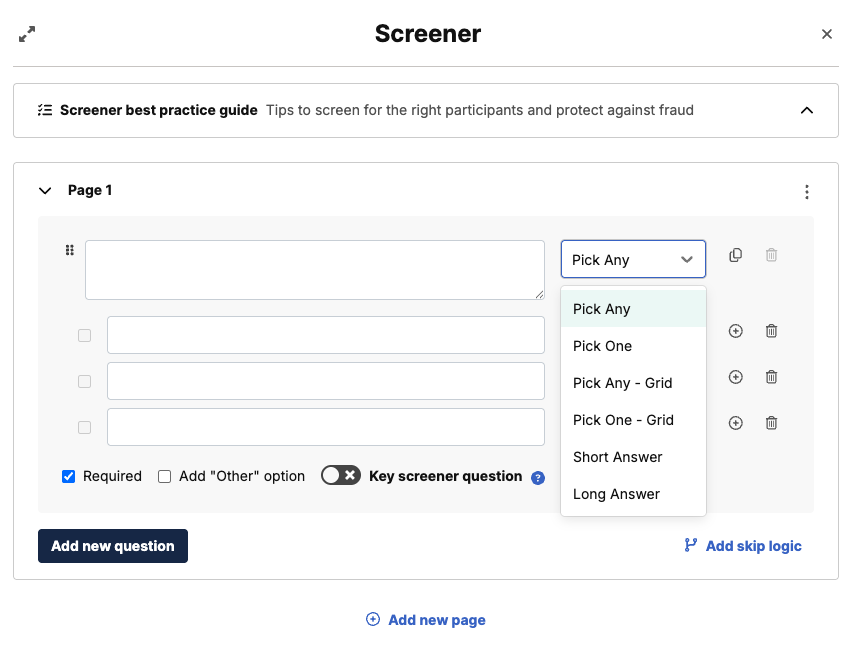Select Pick One from the dropdown list

pyautogui.click(x=603, y=346)
